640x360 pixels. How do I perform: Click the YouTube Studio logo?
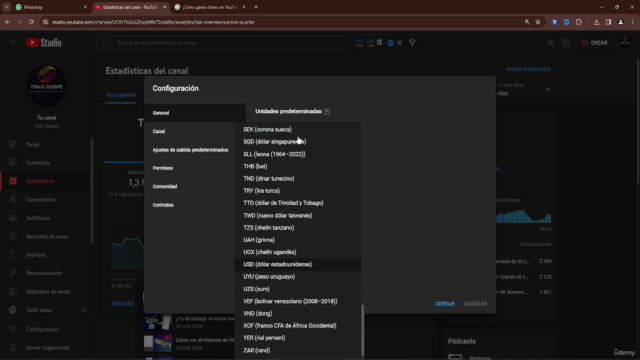click(44, 42)
